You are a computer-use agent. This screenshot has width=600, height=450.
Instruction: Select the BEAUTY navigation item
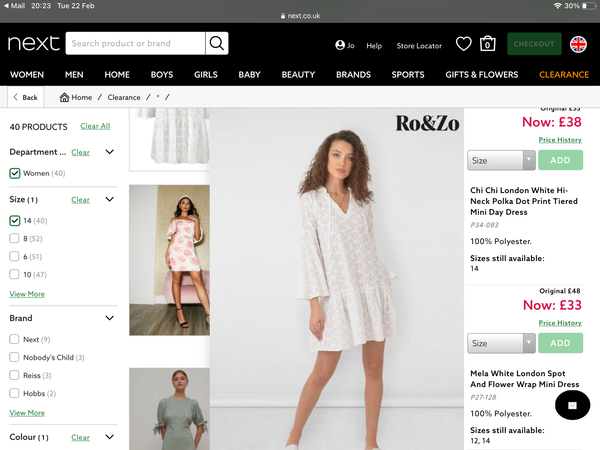[298, 75]
